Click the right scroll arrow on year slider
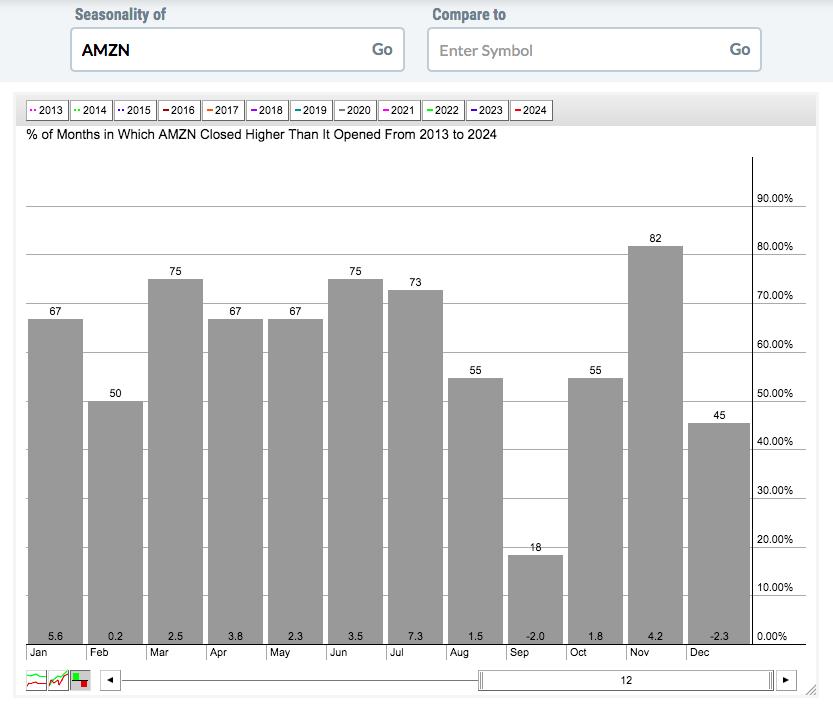The image size is (833, 707). pos(786,681)
